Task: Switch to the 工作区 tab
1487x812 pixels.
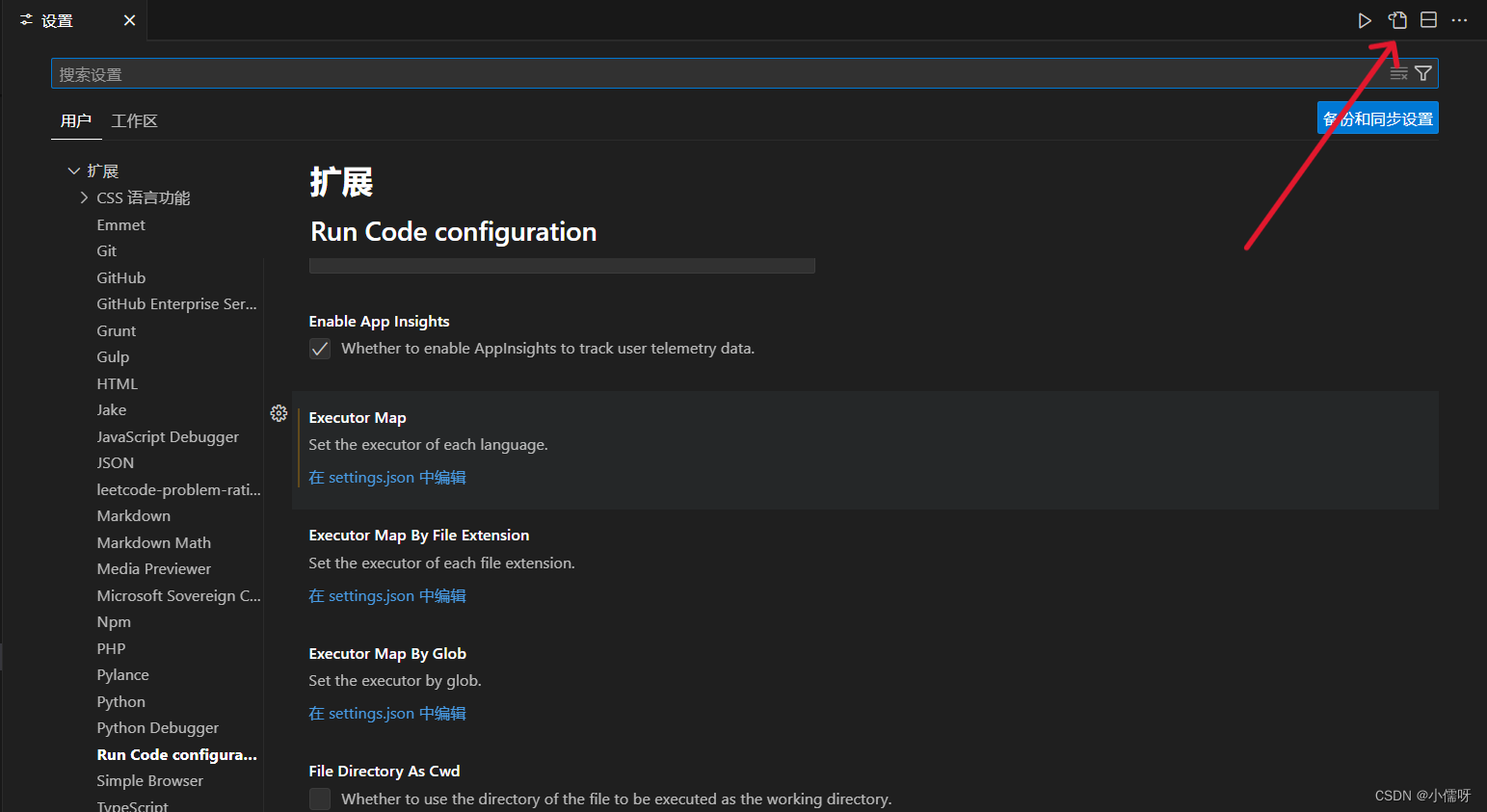Action: point(134,120)
